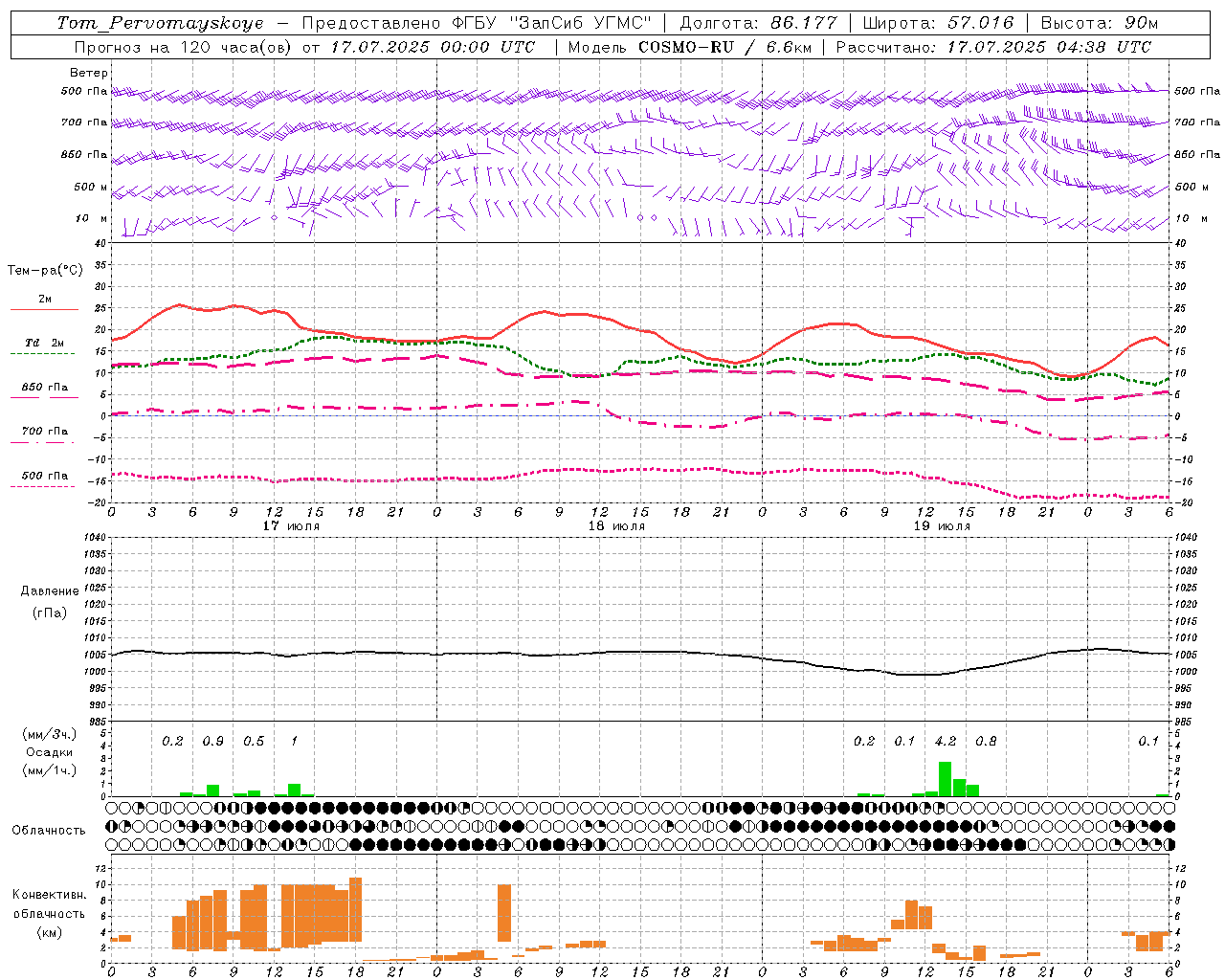This screenshot has height=980, width=1225.
Task: Click the '0.9' precipitation amount value
Action: 212,741
